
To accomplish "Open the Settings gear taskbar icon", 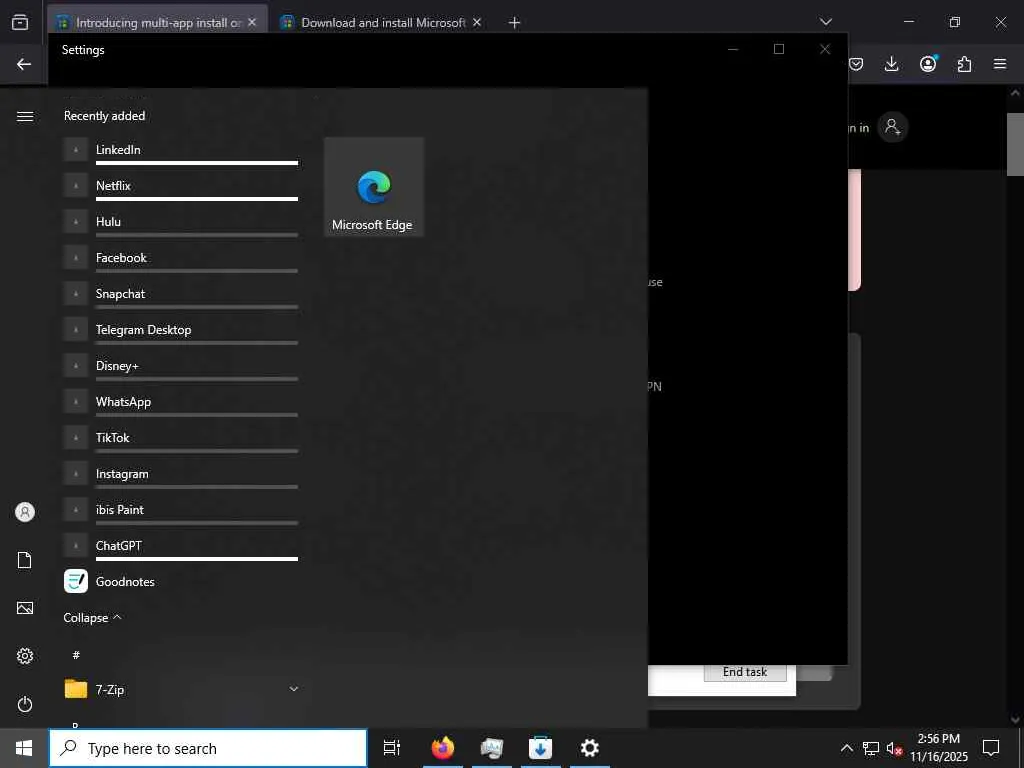I will (x=590, y=748).
